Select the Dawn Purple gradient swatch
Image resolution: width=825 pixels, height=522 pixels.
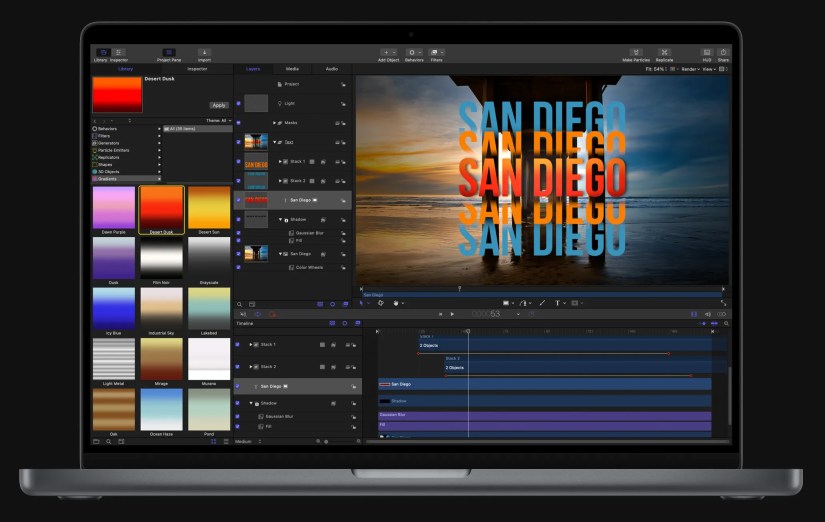pos(114,207)
